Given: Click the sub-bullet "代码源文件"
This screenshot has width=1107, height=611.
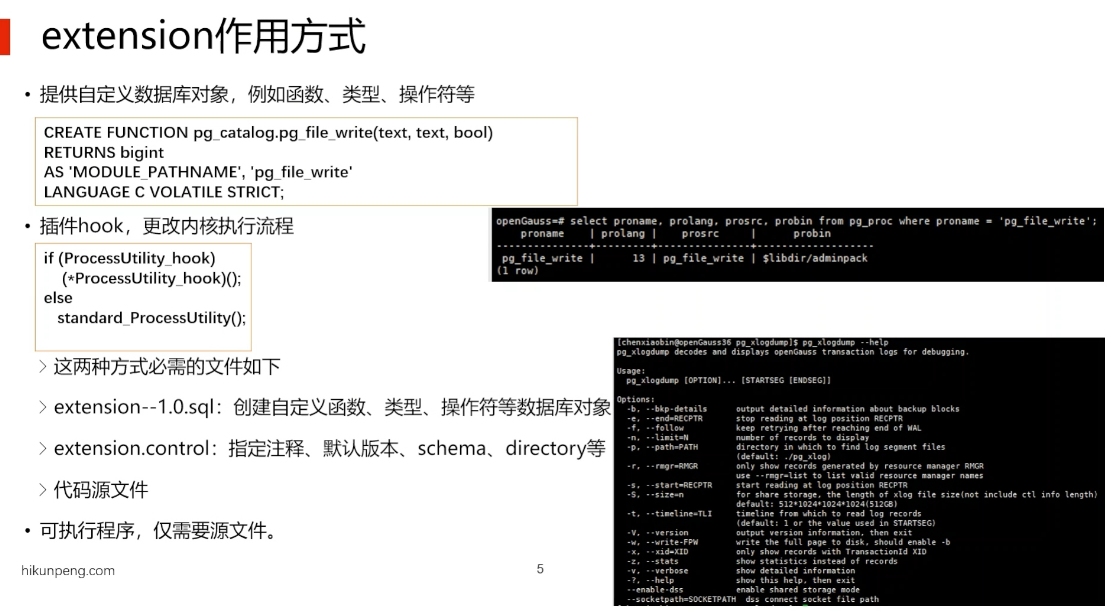Looking at the screenshot, I should [101, 490].
